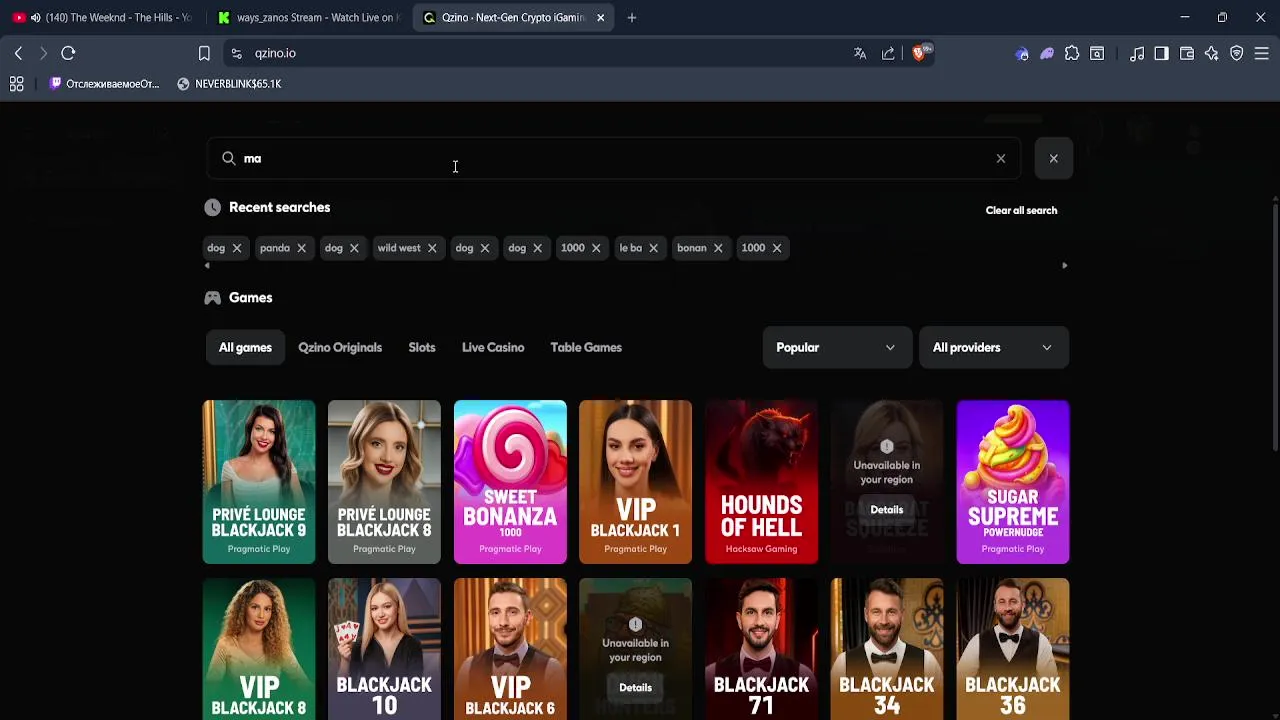
Task: Open Sweet Bonanza 1000 game
Action: (x=510, y=482)
